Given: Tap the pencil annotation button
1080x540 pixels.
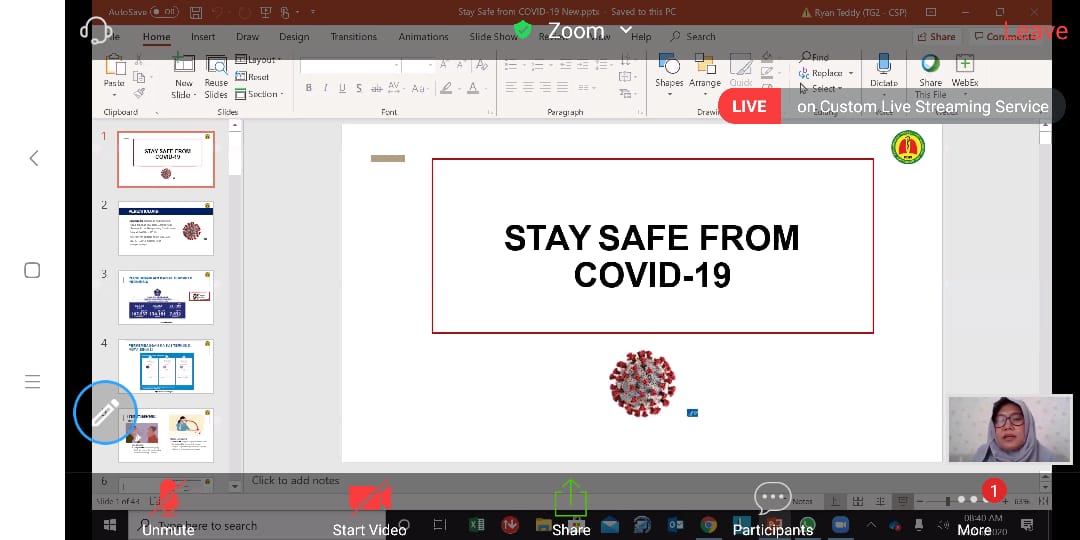Looking at the screenshot, I should coord(105,412).
